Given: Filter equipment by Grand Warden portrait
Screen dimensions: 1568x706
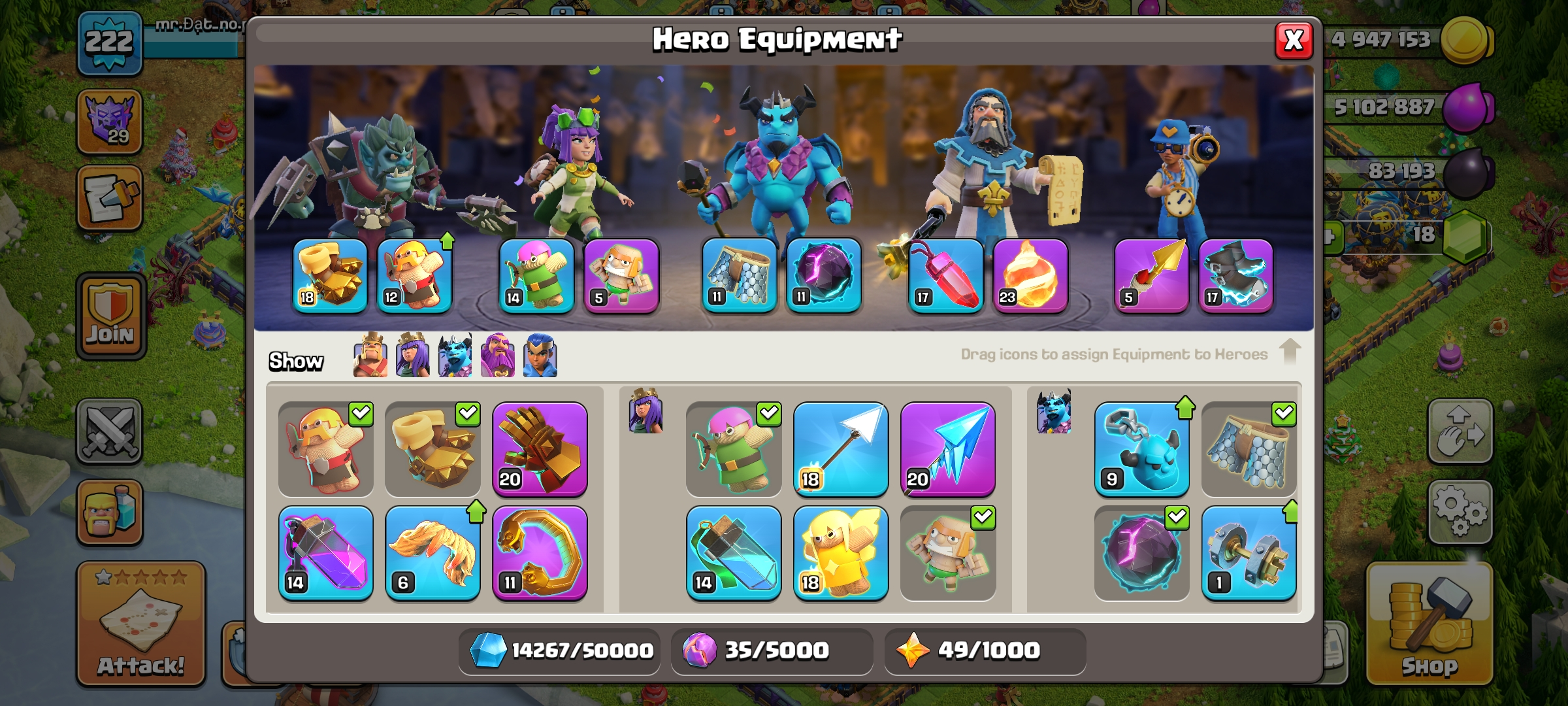Looking at the screenshot, I should 497,356.
